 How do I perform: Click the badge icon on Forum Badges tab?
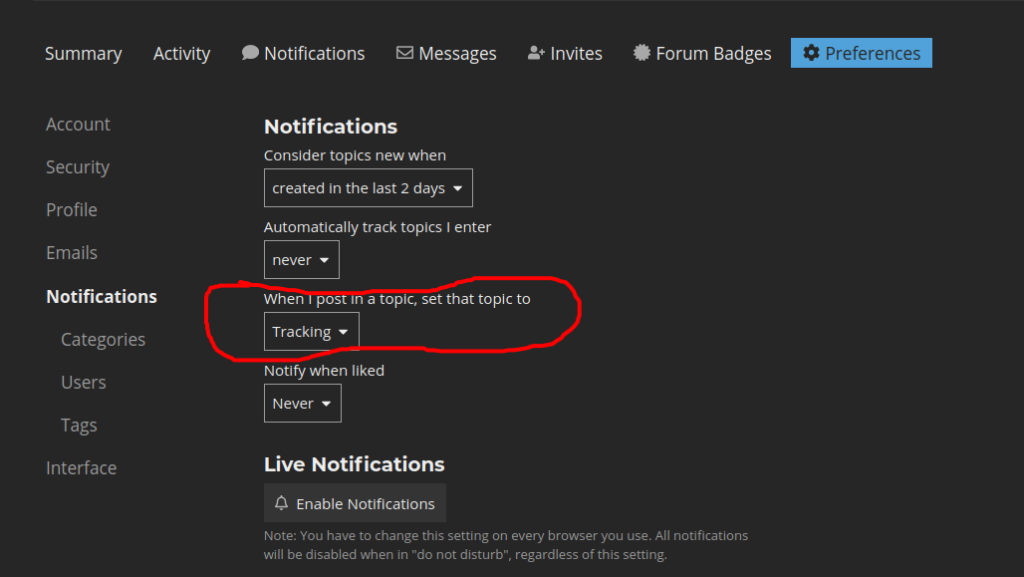[x=640, y=52]
